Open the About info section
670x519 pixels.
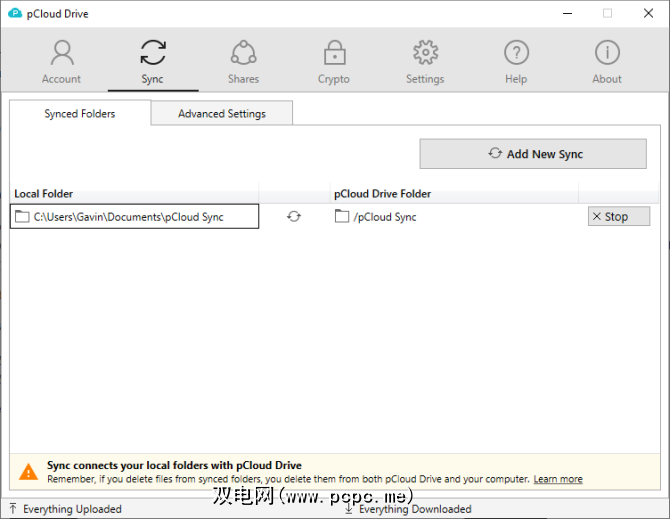pos(607,62)
